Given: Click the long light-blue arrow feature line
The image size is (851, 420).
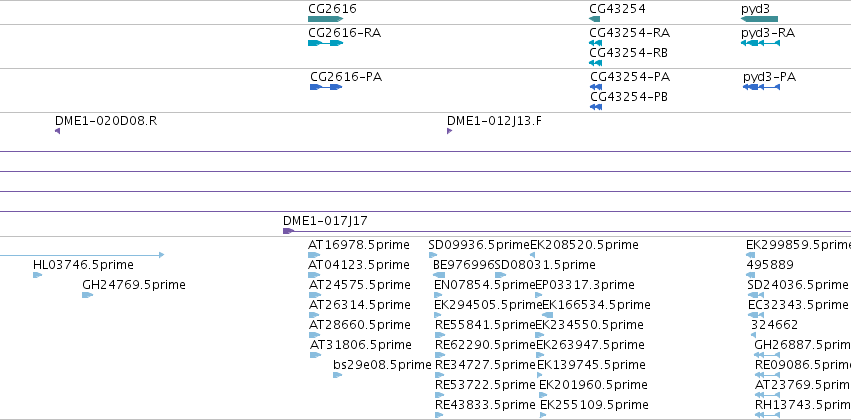Looking at the screenshot, I should [x=82, y=254].
